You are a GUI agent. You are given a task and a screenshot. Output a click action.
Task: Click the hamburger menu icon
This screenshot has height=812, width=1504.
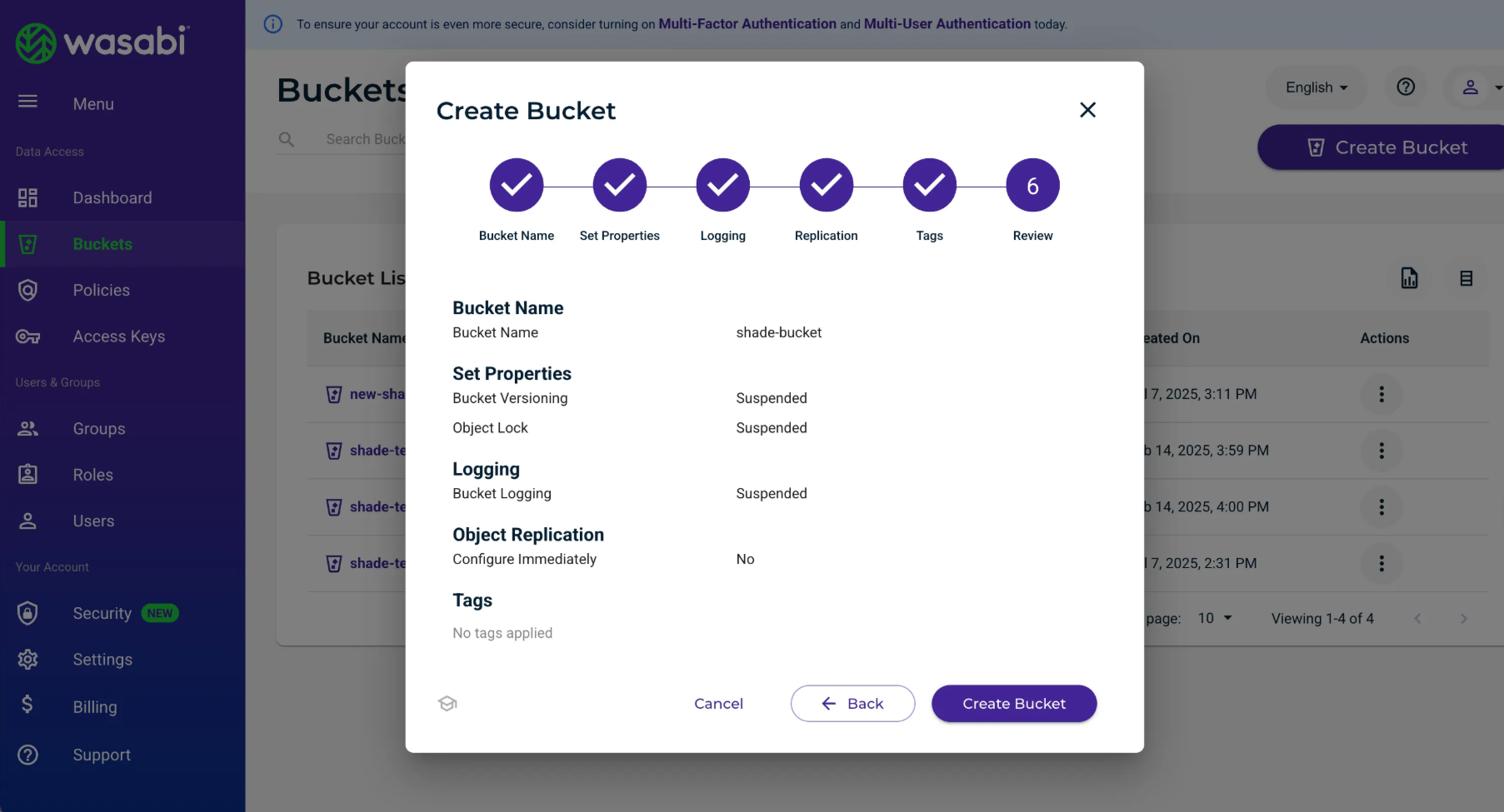[x=27, y=102]
